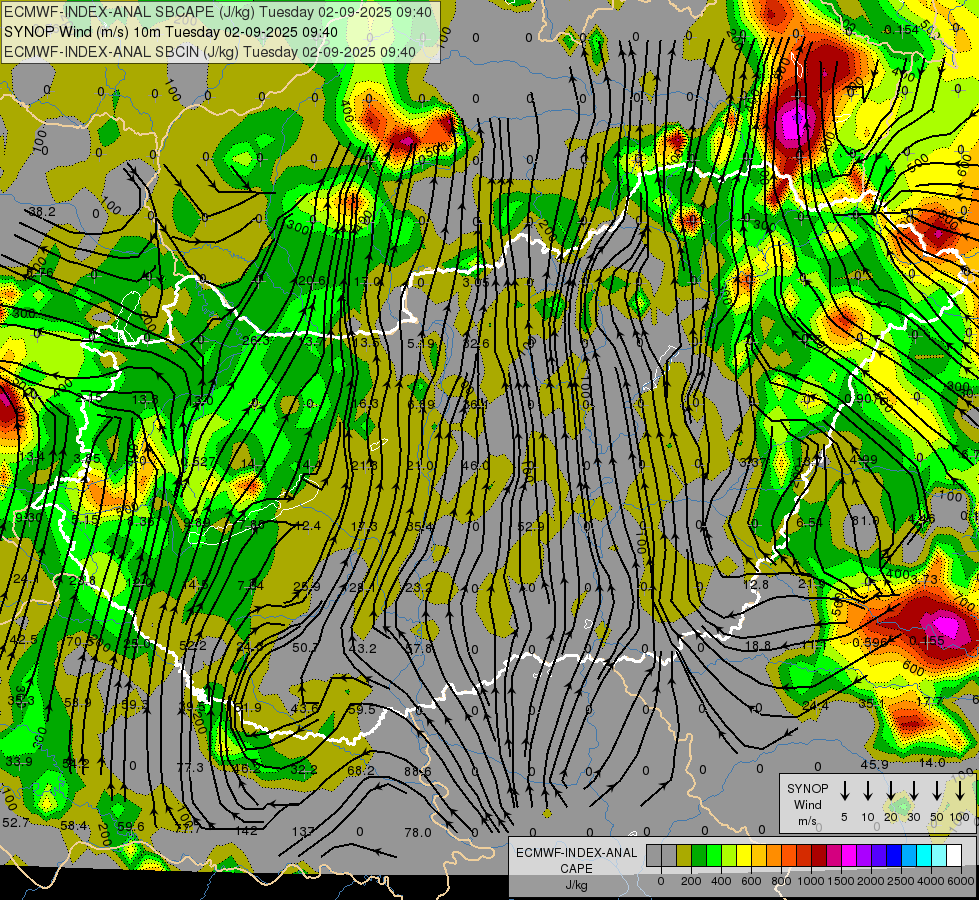Click the 'SYNOP Wind m/s' legend label
Viewport: 979px width, 900px height.
click(x=807, y=805)
